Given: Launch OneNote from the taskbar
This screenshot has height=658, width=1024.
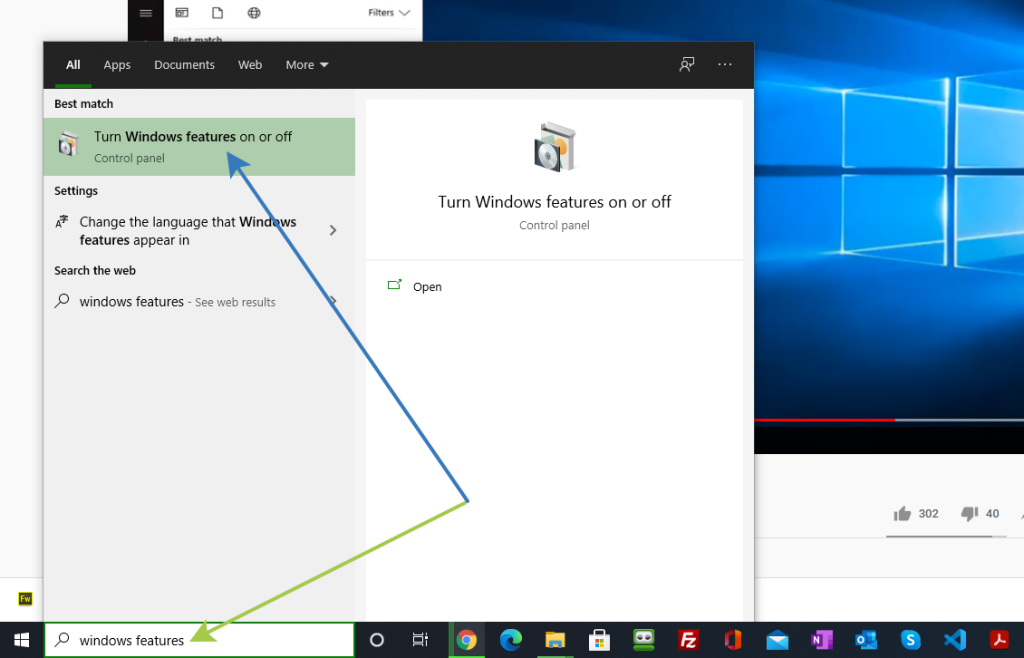Looking at the screenshot, I should tap(822, 640).
